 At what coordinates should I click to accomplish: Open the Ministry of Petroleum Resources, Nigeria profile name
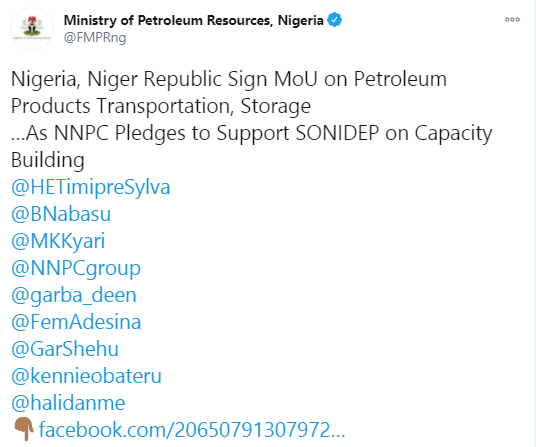(193, 20)
